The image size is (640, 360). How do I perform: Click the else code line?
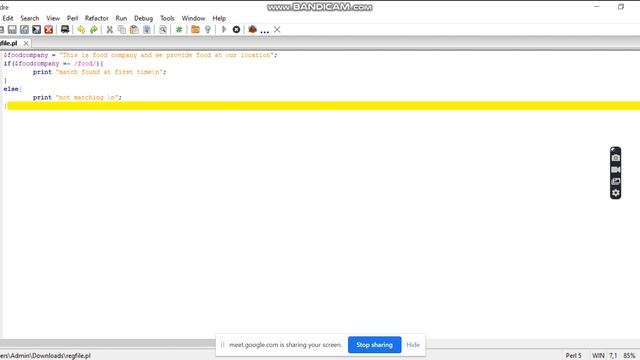(x=12, y=89)
